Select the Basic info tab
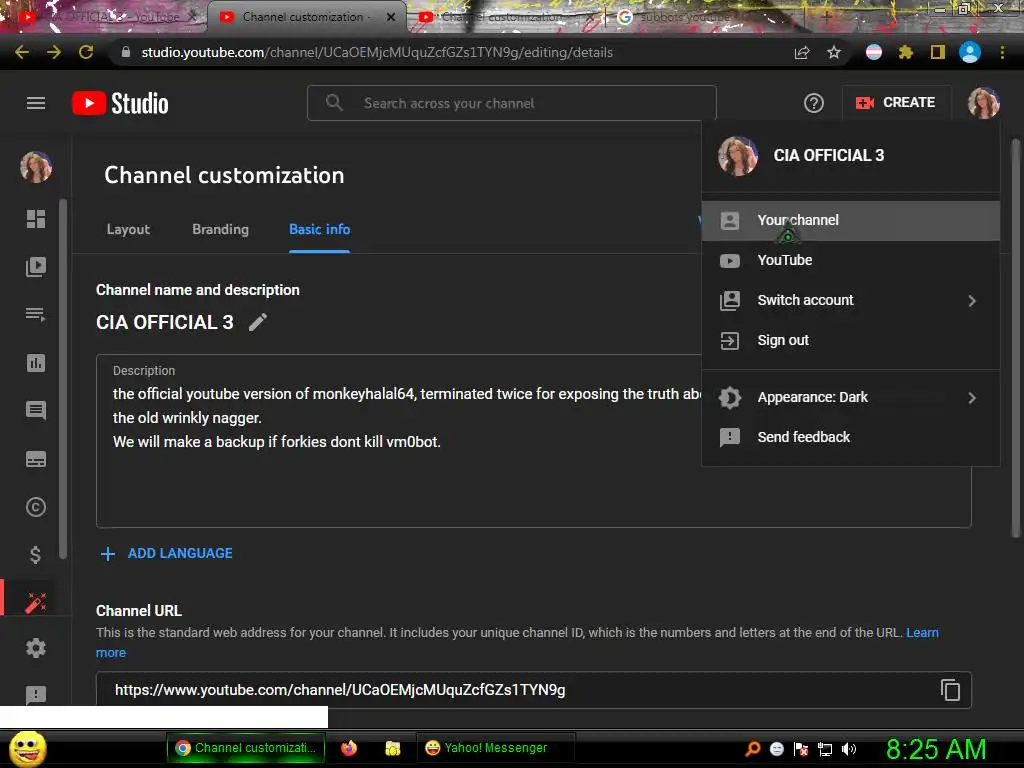Viewport: 1024px width, 768px height. (319, 229)
